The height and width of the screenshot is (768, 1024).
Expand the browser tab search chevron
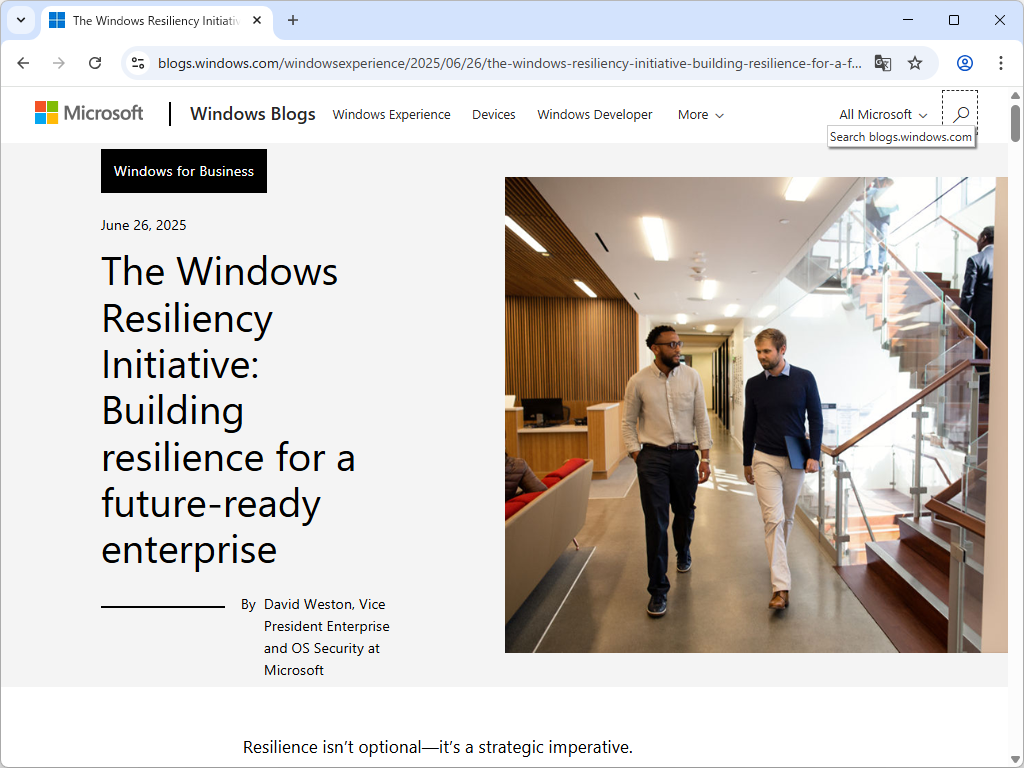21,20
